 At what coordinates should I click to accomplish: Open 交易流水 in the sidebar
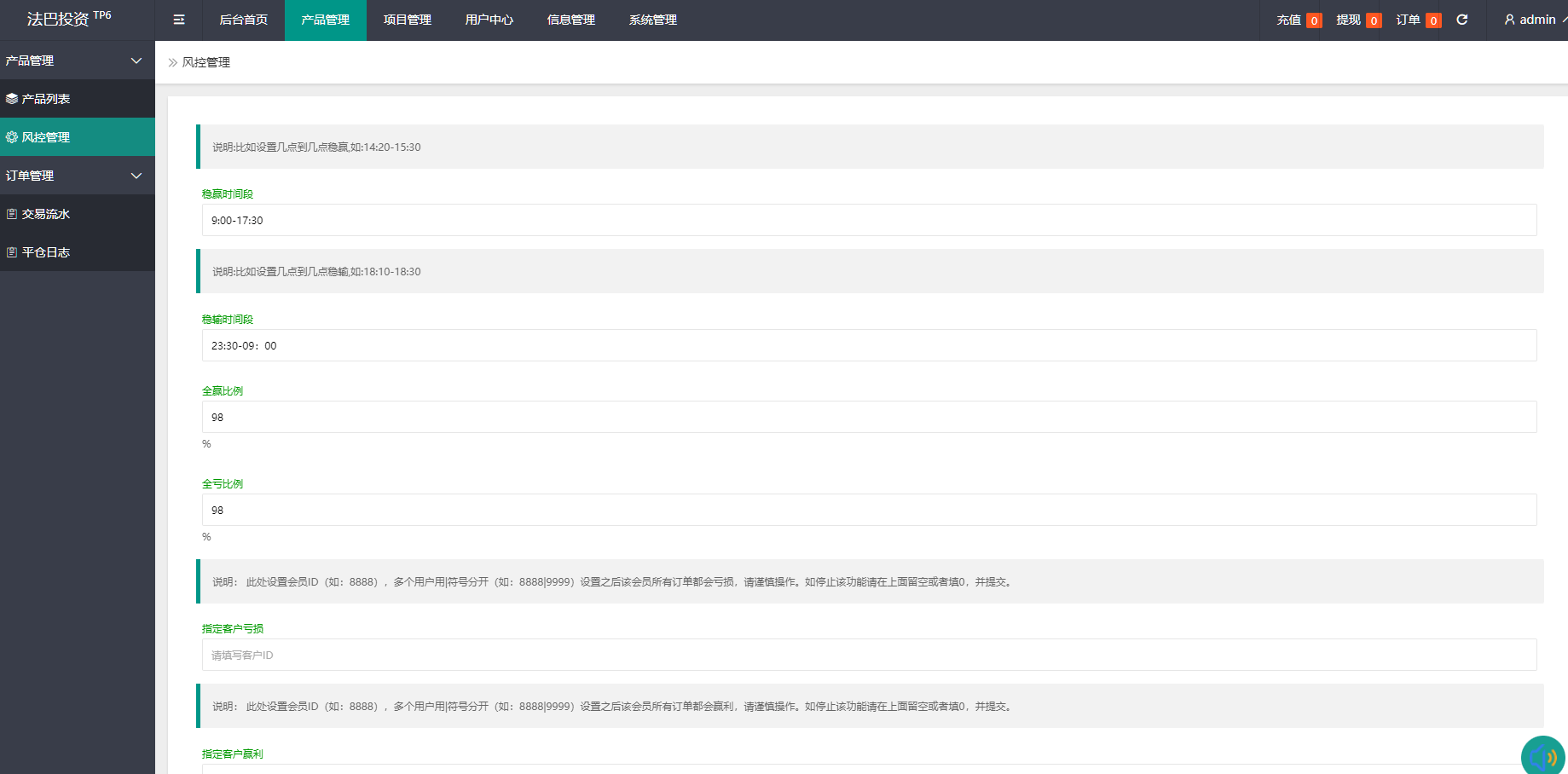(46, 214)
